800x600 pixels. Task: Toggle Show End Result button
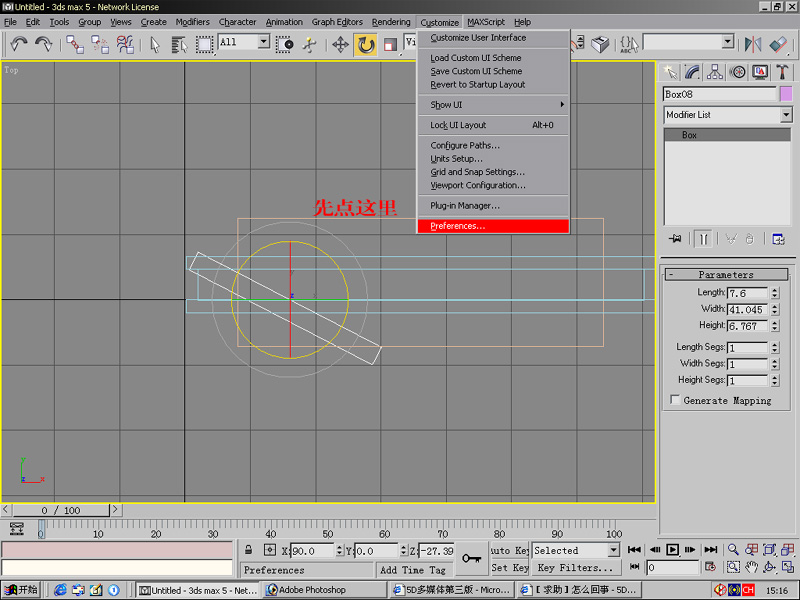[x=704, y=238]
